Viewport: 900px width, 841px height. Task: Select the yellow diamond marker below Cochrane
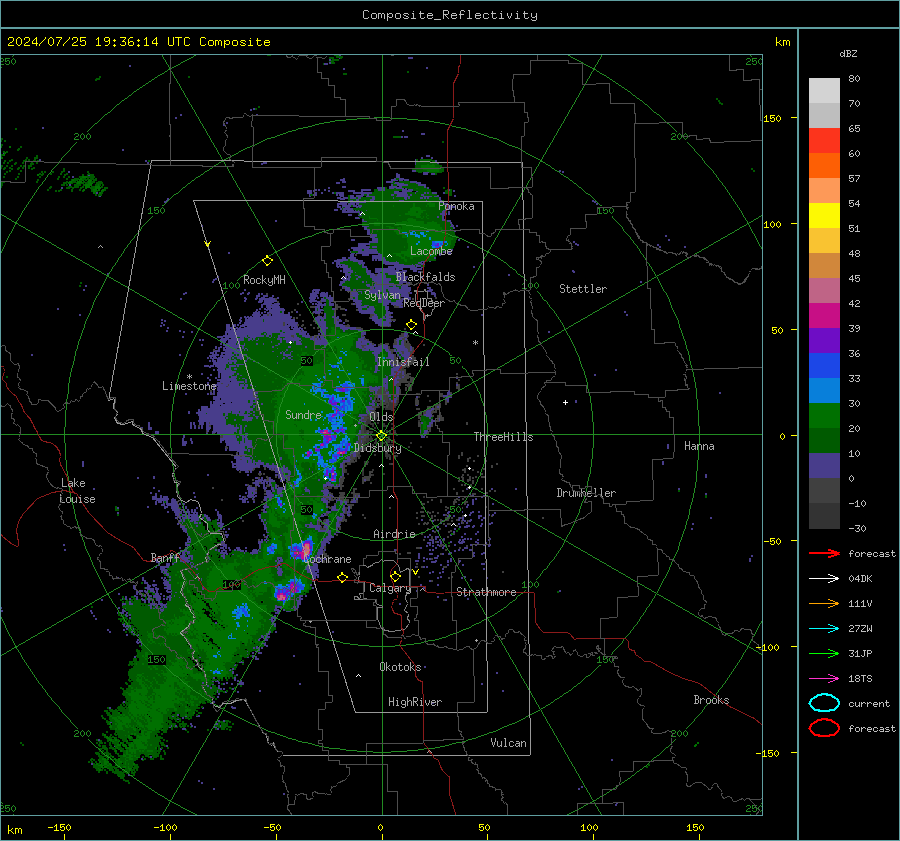[x=342, y=577]
